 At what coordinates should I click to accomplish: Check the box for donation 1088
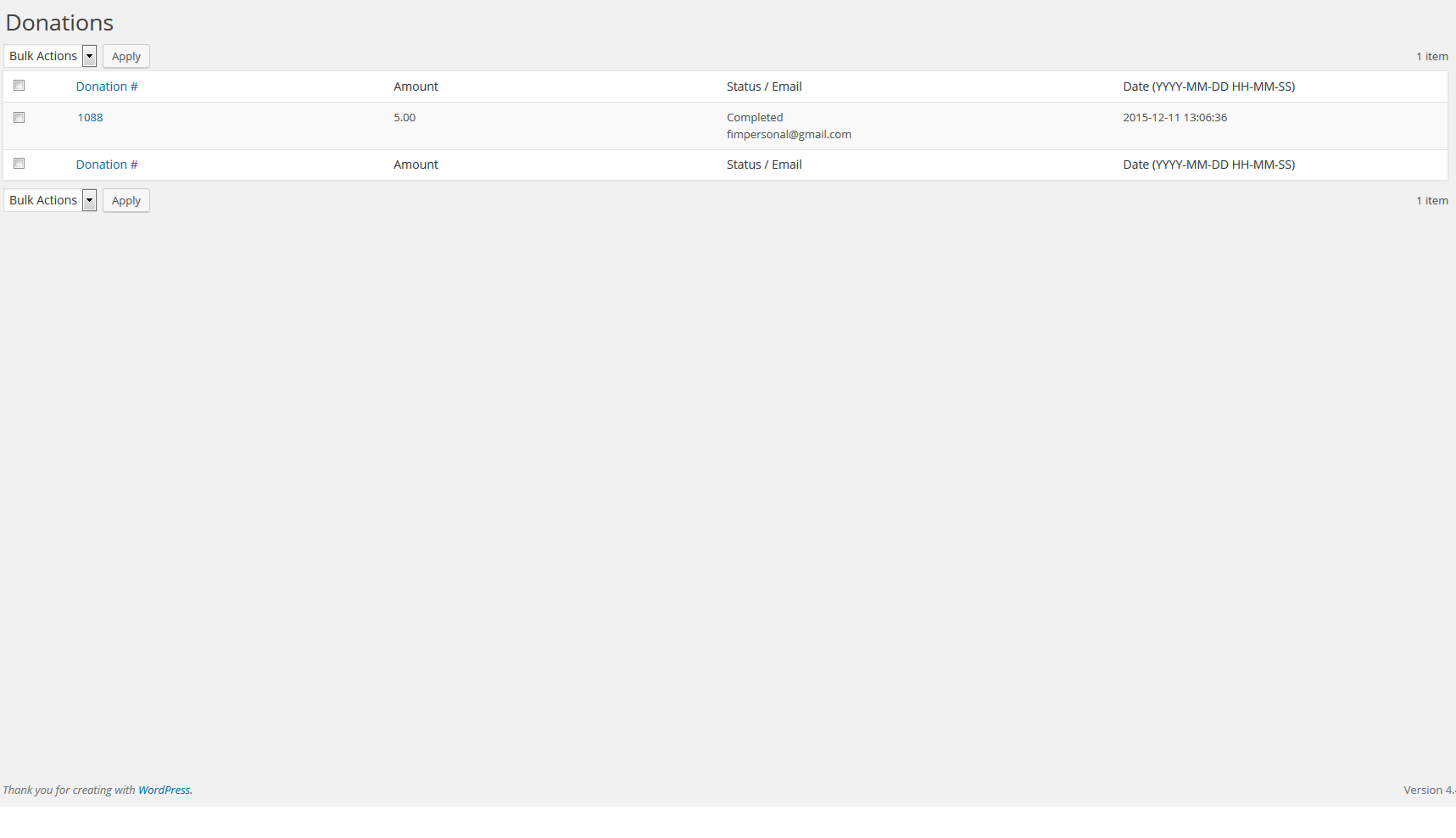[20, 118]
